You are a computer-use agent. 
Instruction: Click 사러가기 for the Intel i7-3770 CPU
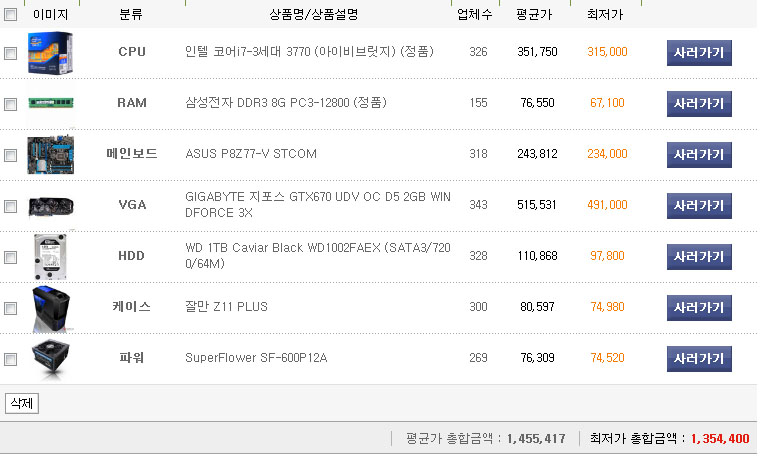[x=699, y=53]
